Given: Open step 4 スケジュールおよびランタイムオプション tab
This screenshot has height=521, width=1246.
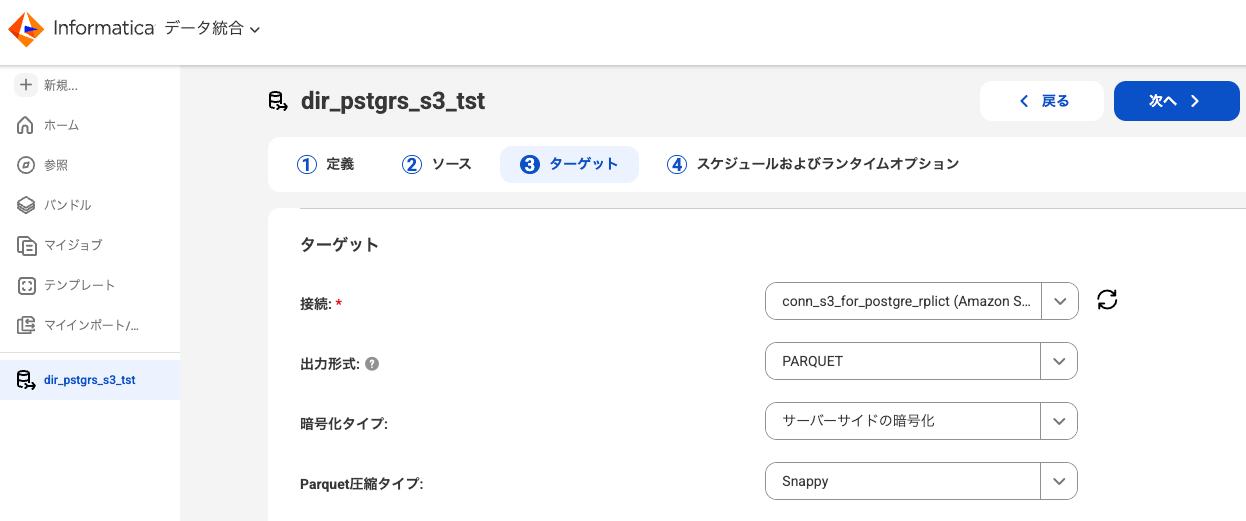Looking at the screenshot, I should point(813,164).
